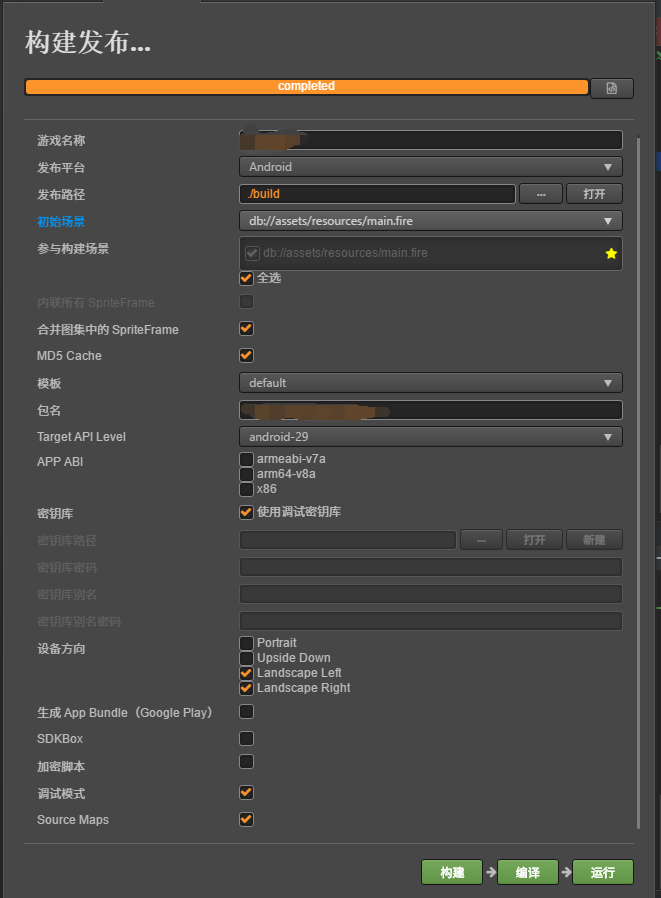Click the green 构建 build button

tap(452, 872)
